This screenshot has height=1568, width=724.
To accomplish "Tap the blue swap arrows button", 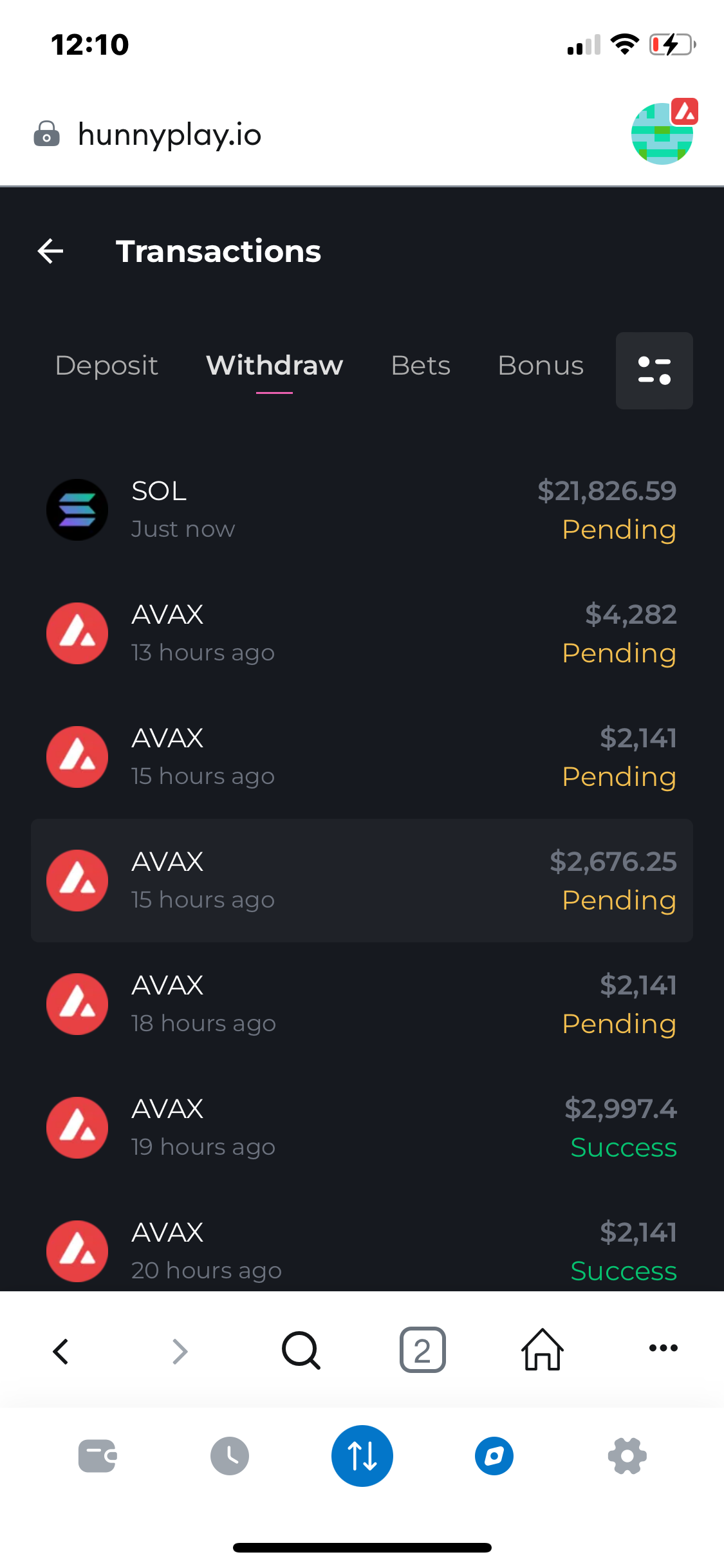I will click(x=362, y=1456).
